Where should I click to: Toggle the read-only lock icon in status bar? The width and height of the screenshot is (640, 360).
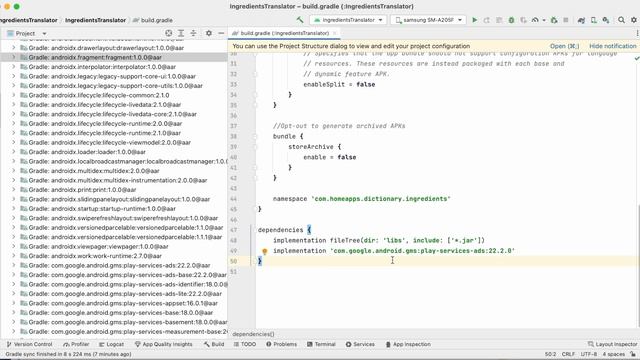point(633,354)
